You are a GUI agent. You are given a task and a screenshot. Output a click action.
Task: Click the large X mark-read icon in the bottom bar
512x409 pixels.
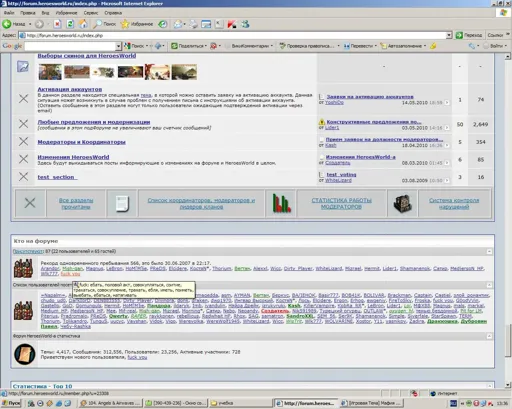click(30, 203)
